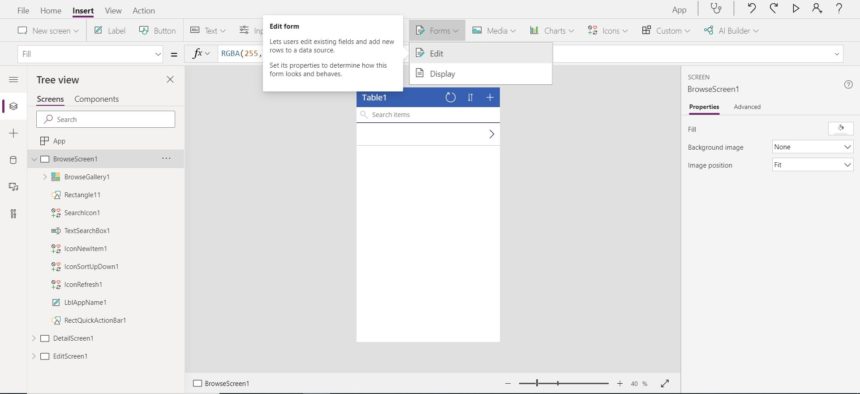This screenshot has height=394, width=860.
Task: Collapse the BrowseScreen1 tree node
Action: (x=34, y=159)
